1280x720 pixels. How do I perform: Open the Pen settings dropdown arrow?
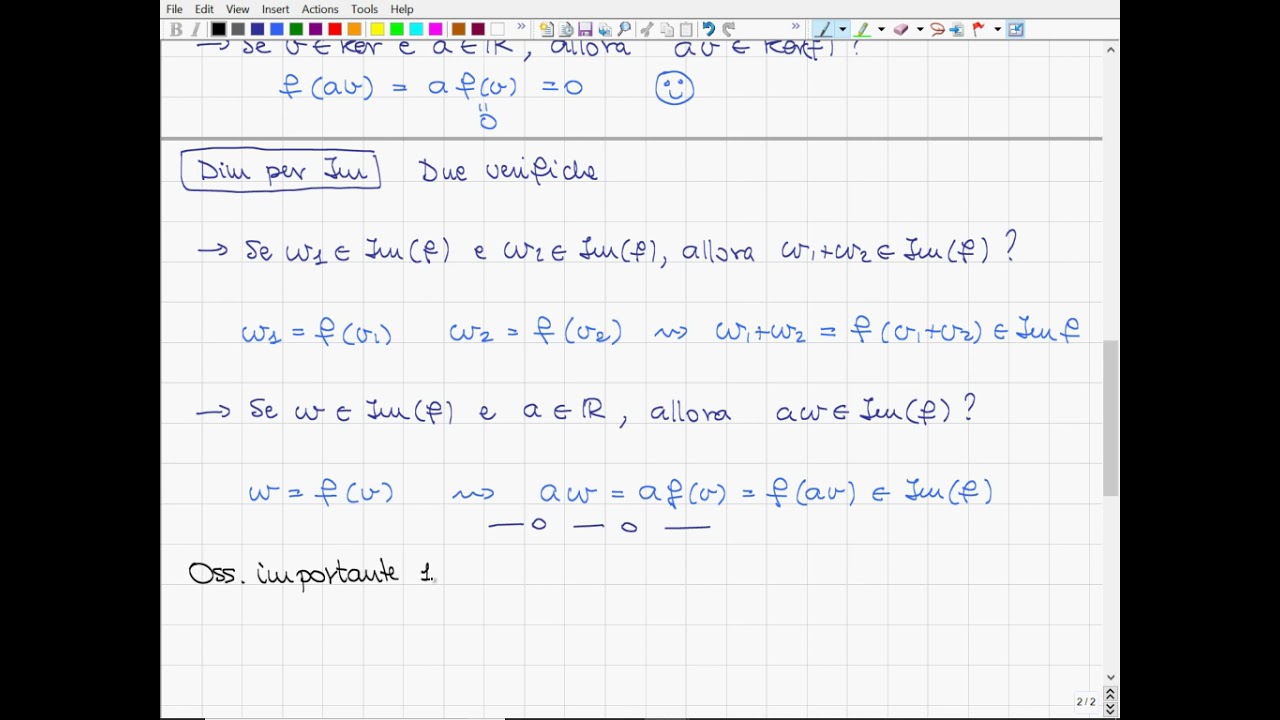(x=842, y=29)
